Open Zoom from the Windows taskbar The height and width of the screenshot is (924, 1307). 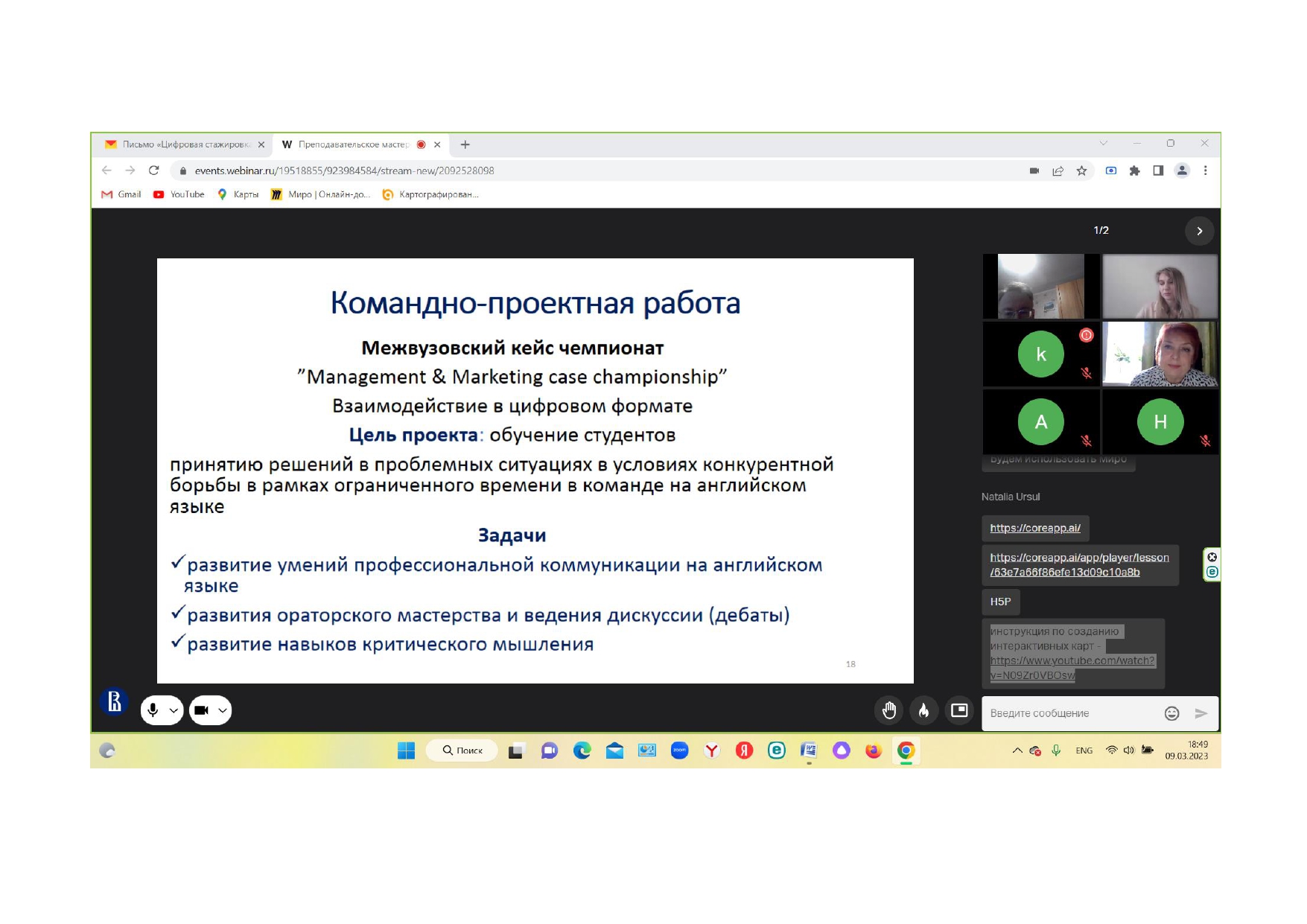tap(679, 751)
